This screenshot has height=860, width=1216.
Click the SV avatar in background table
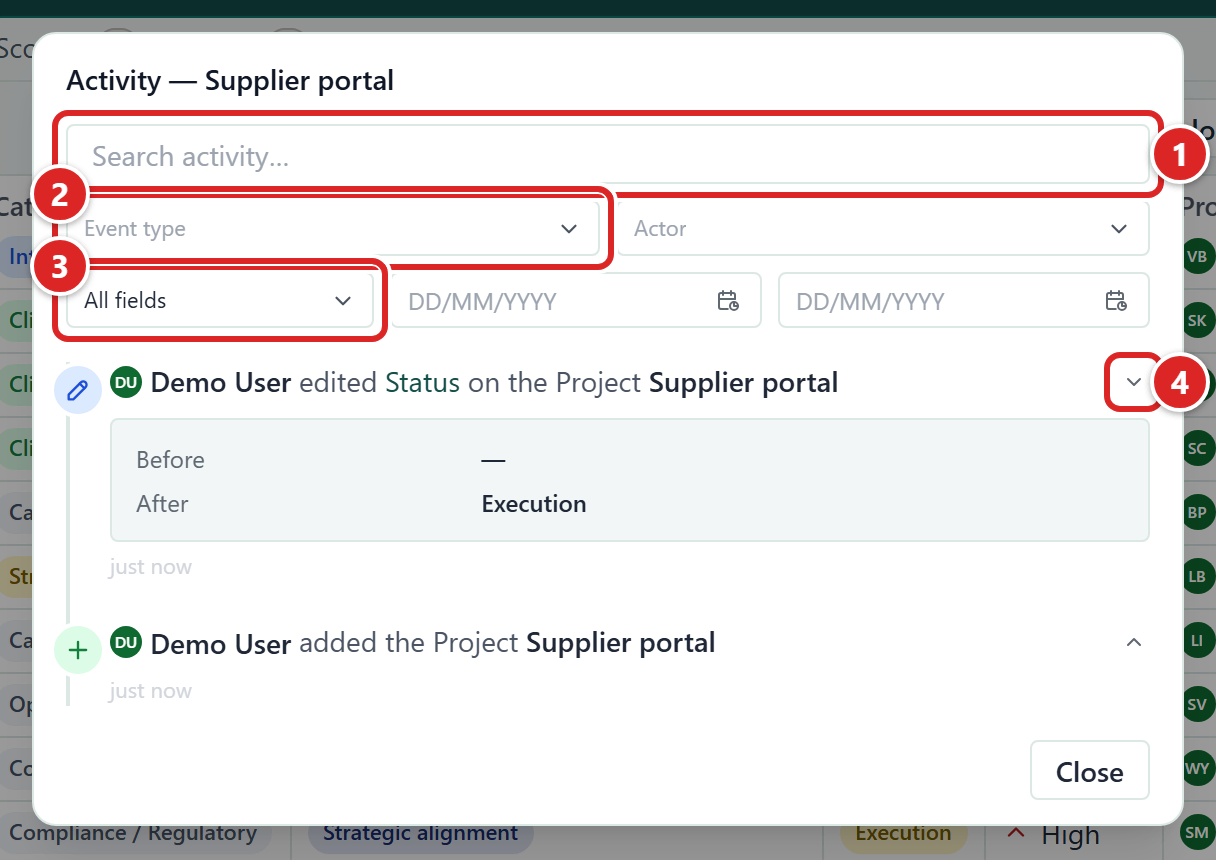[1197, 704]
